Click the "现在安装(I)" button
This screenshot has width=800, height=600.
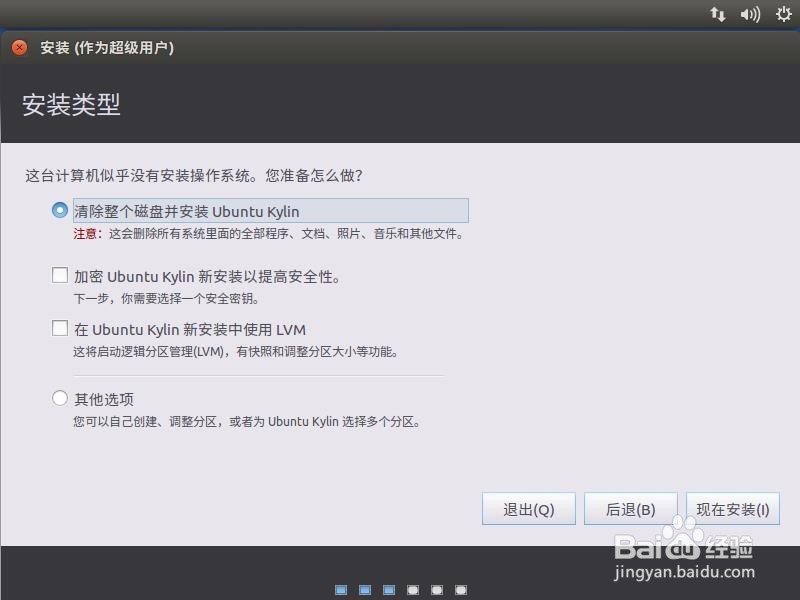click(x=733, y=508)
